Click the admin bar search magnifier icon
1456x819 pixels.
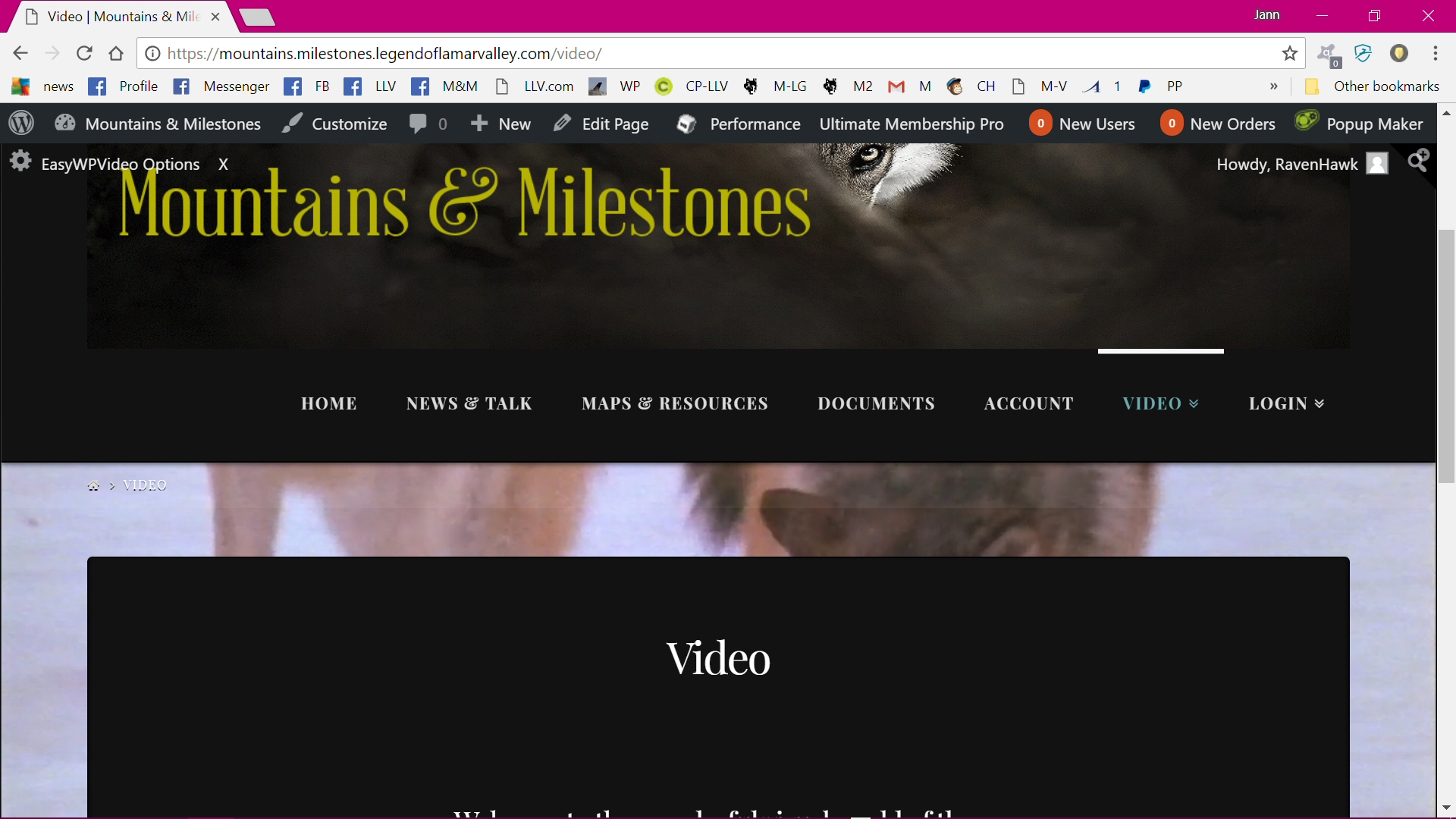click(1418, 161)
